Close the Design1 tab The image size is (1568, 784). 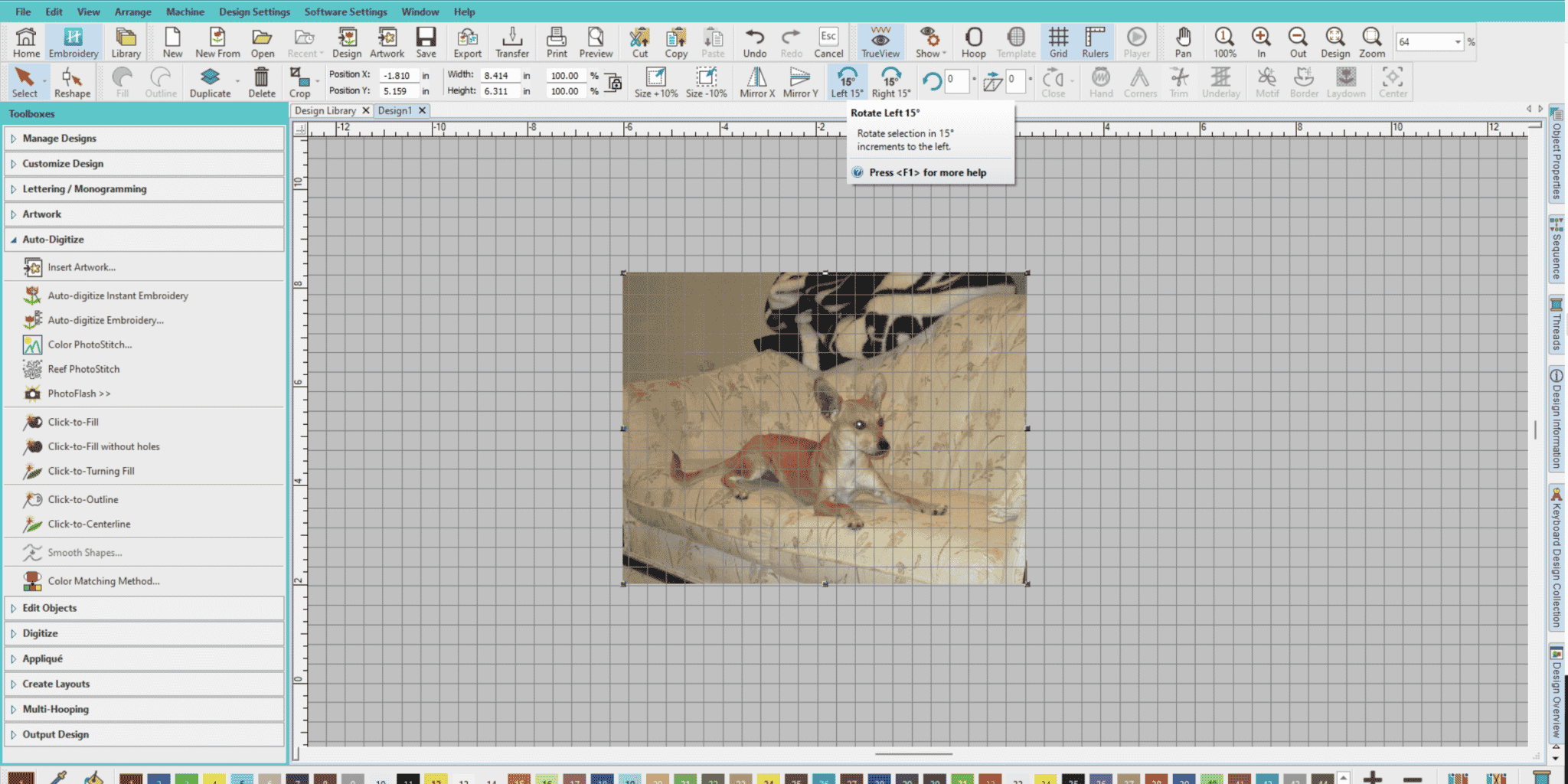tap(422, 111)
